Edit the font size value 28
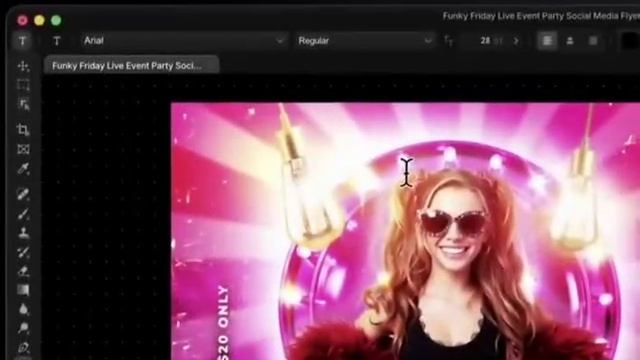The height and width of the screenshot is (360, 640). [485, 41]
